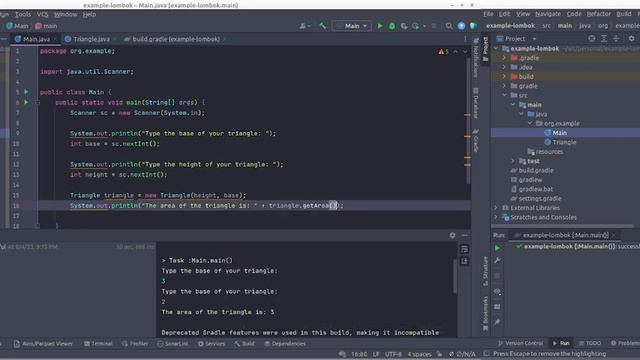Click the green Run button in toolbar

[x=380, y=26]
